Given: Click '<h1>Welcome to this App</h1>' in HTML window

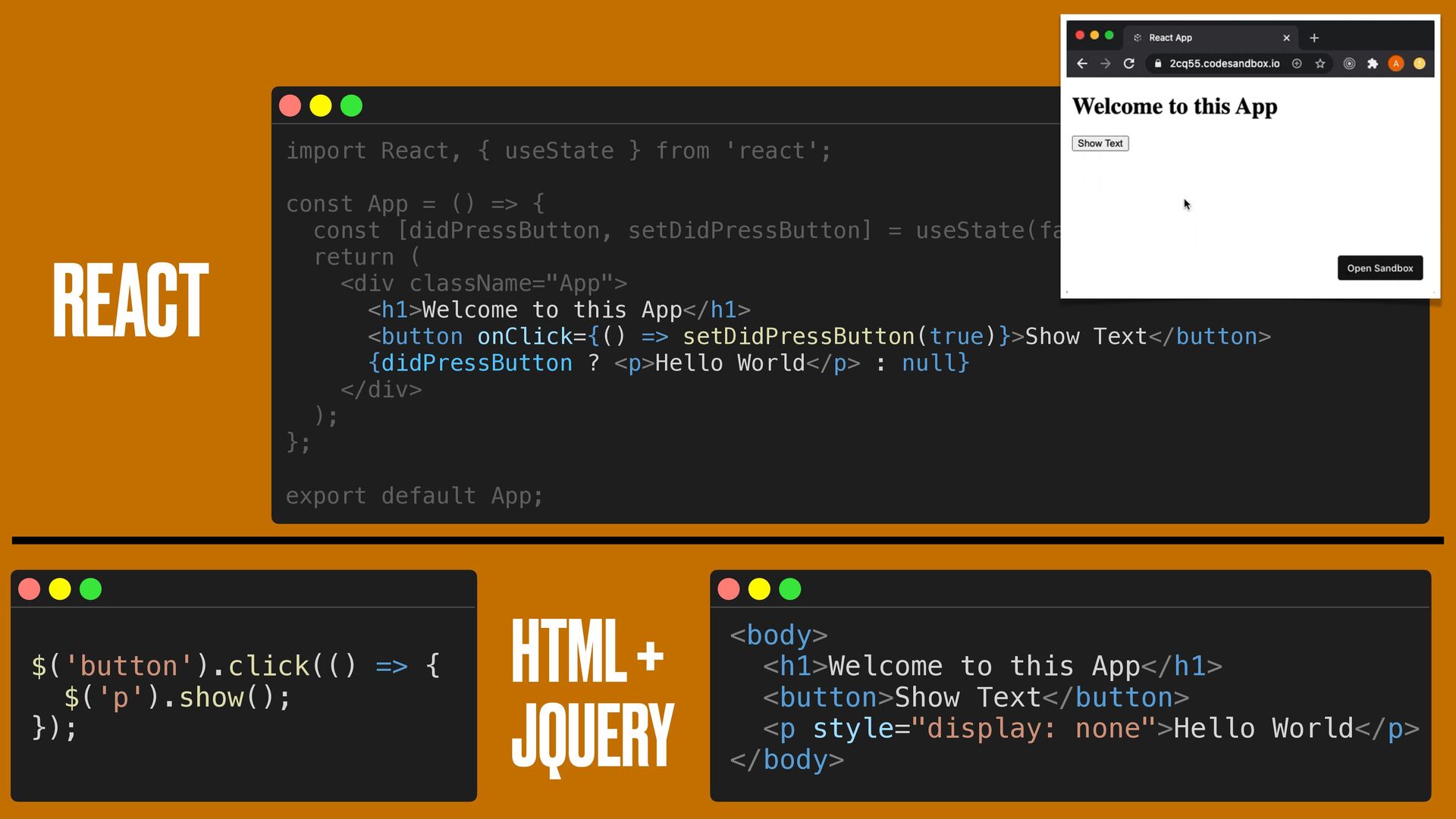Looking at the screenshot, I should 993,666.
